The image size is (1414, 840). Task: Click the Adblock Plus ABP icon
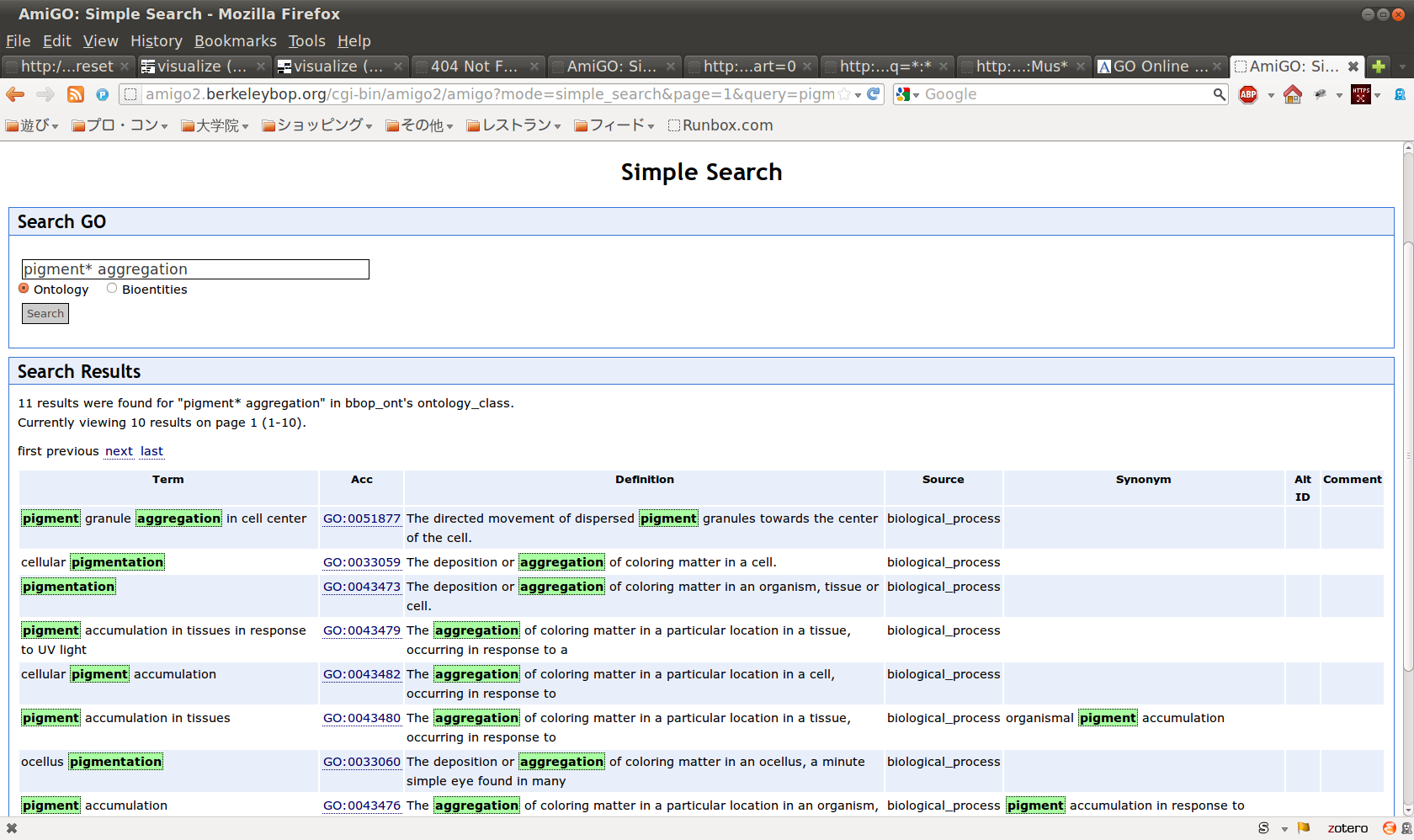[x=1248, y=95]
